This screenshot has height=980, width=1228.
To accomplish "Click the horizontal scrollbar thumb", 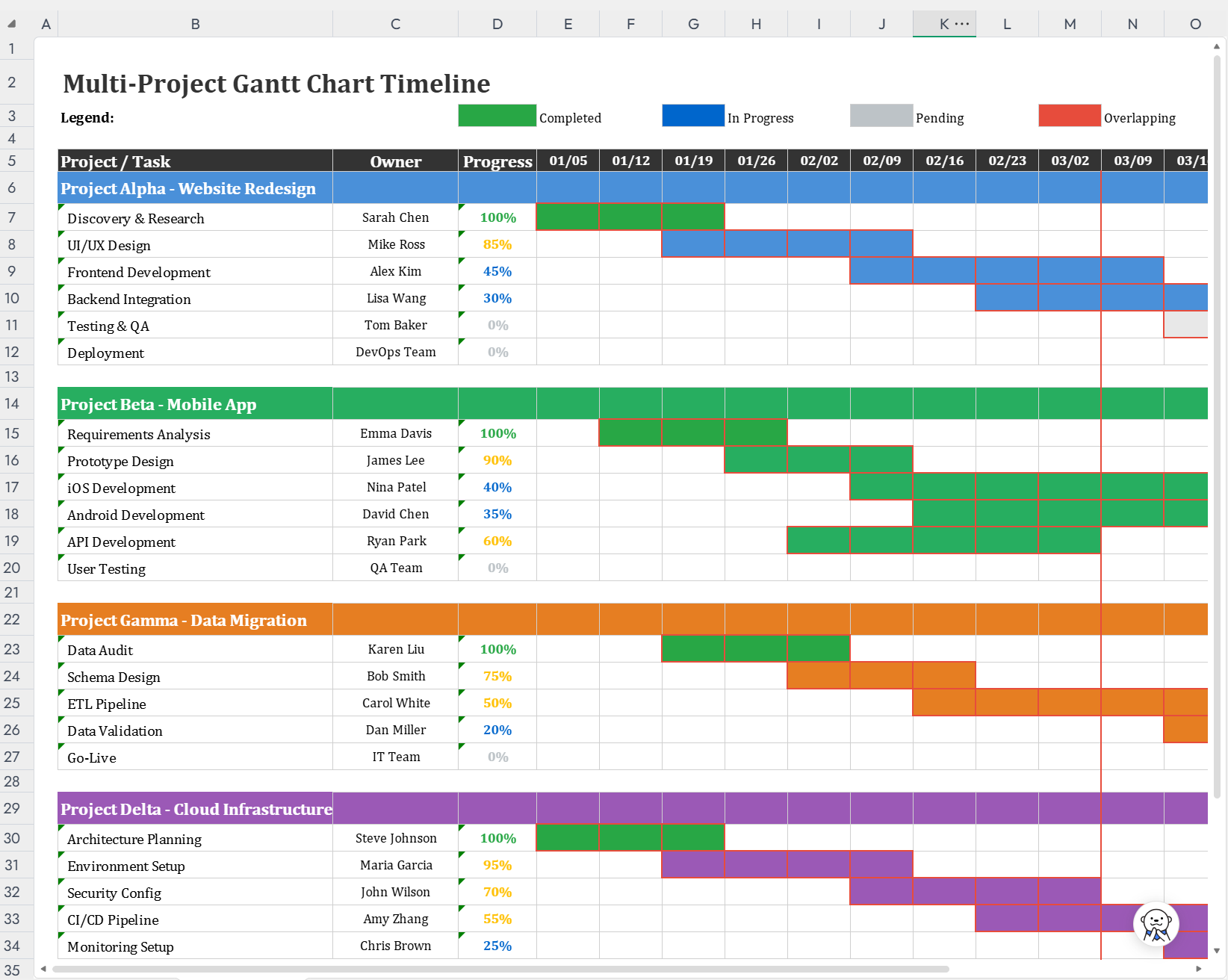I will click(500, 969).
